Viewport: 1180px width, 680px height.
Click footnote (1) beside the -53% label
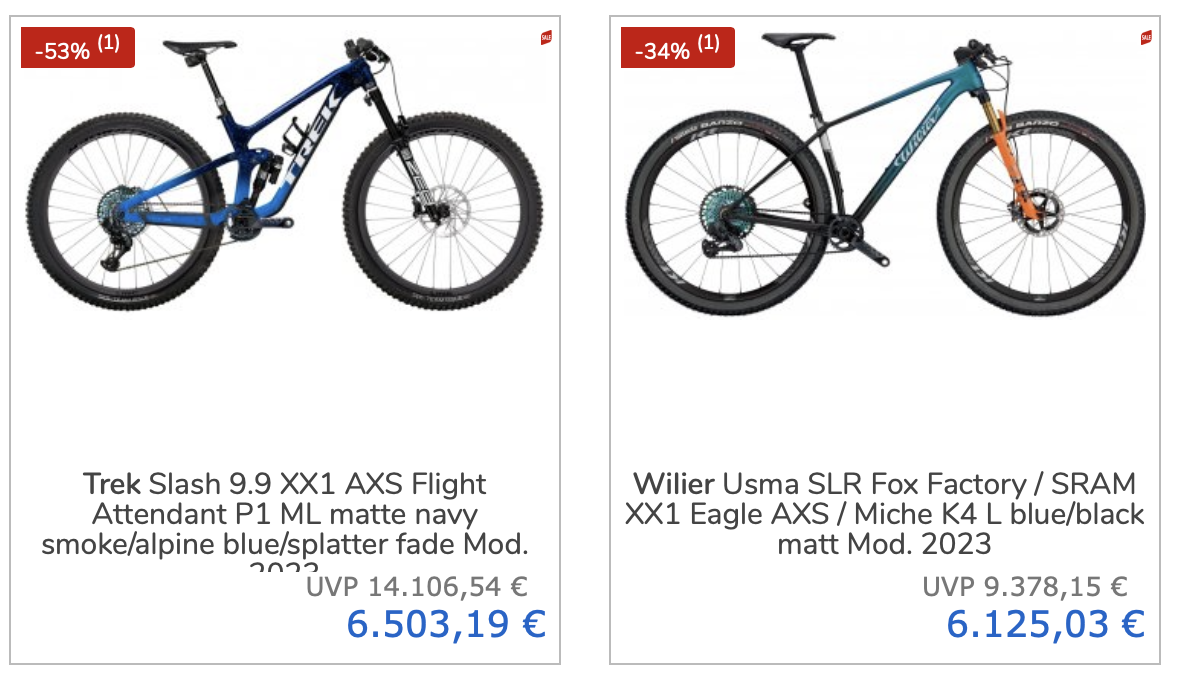(109, 43)
